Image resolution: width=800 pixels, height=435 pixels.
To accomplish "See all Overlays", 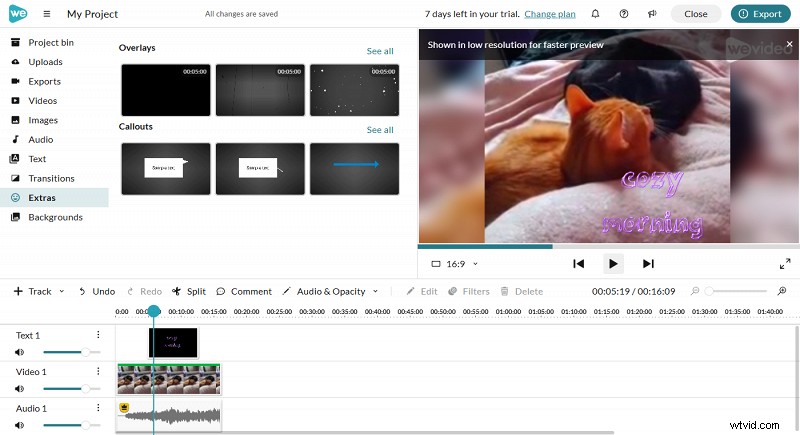I will (x=380, y=51).
